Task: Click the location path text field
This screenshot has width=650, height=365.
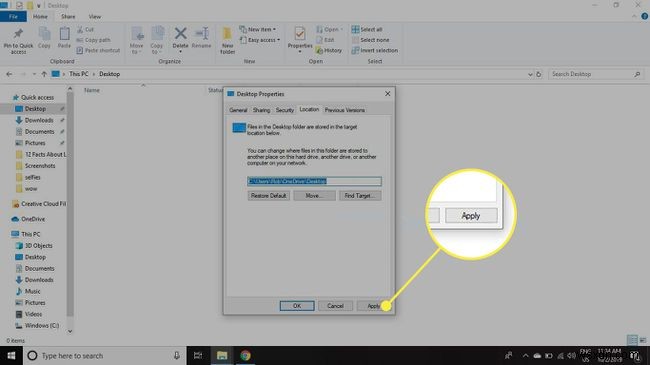Action: click(x=314, y=181)
